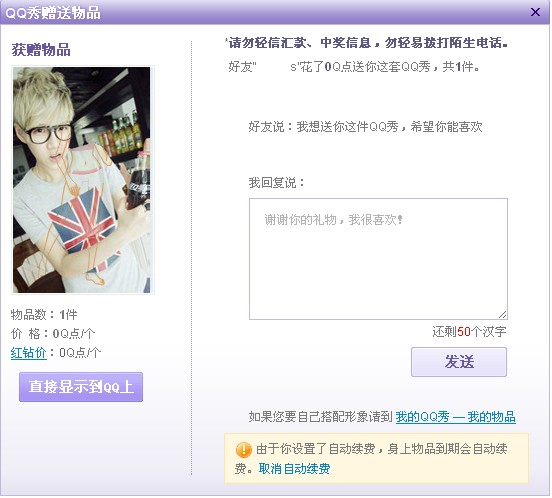Click the textarea resize grip corner

(x=502, y=315)
